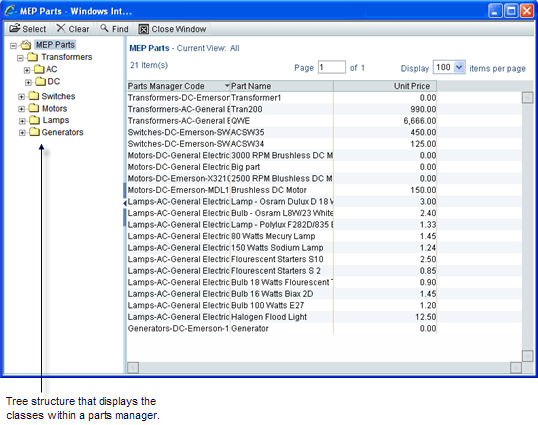Select the Lamps tree label
538x425 pixels.
click(x=56, y=120)
